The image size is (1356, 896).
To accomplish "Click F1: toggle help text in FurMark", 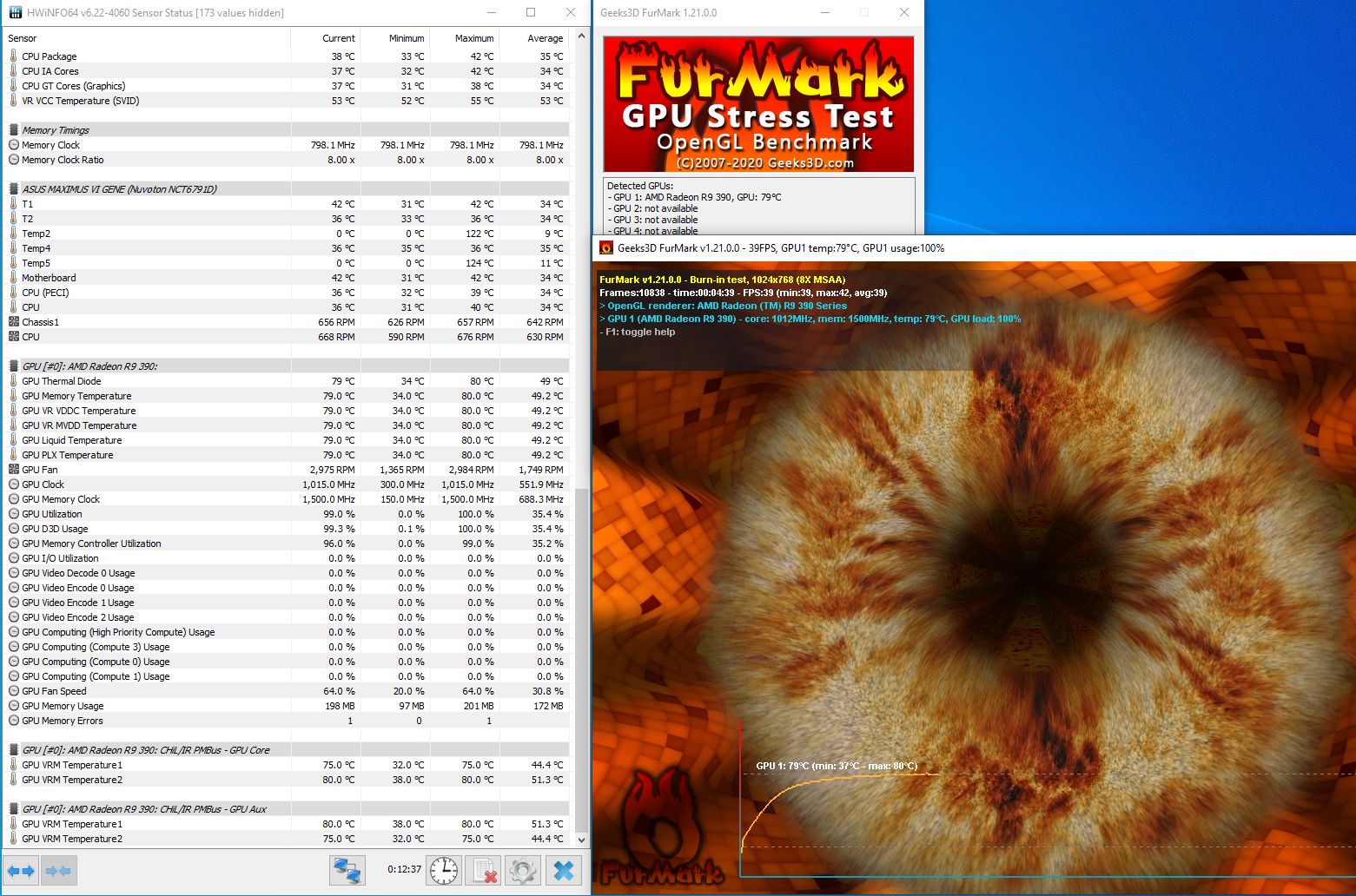I will coord(638,332).
